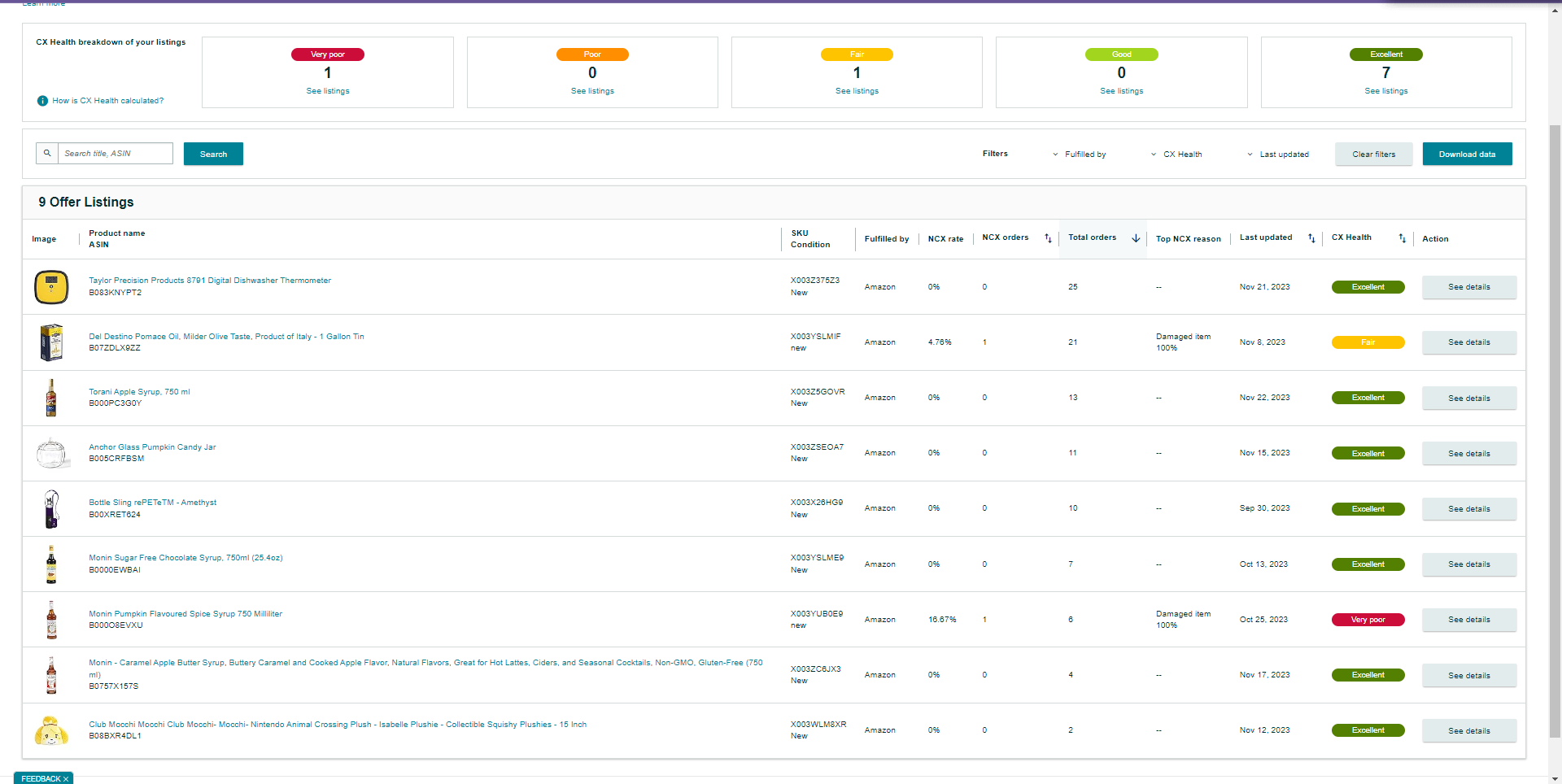
Task: See listings under Fair
Action: [857, 91]
